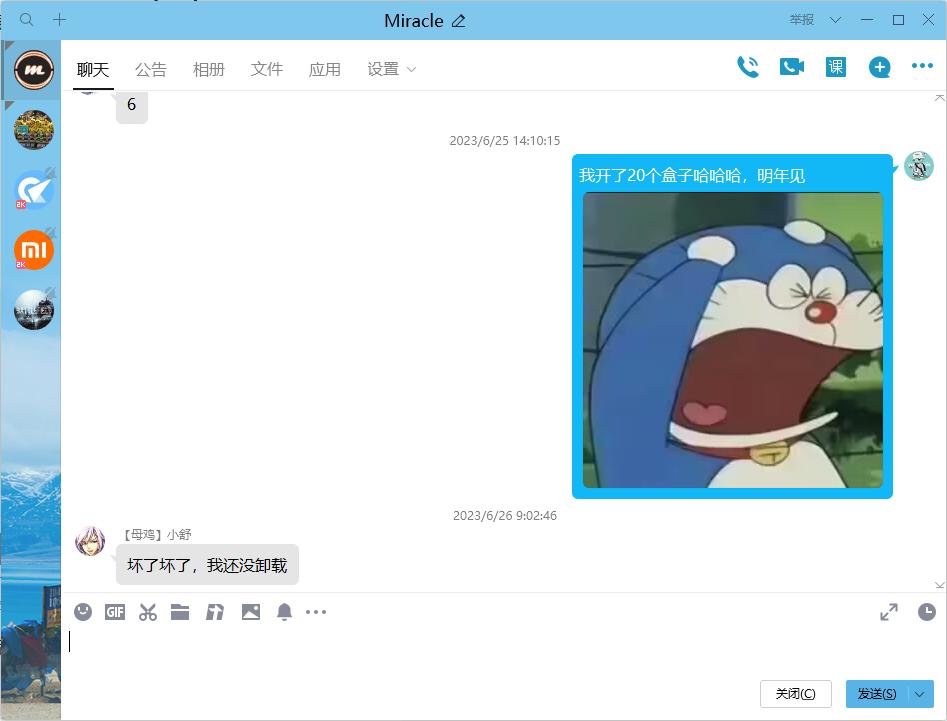Open group notifications via the bell icon
The image size is (947, 721).
284,611
